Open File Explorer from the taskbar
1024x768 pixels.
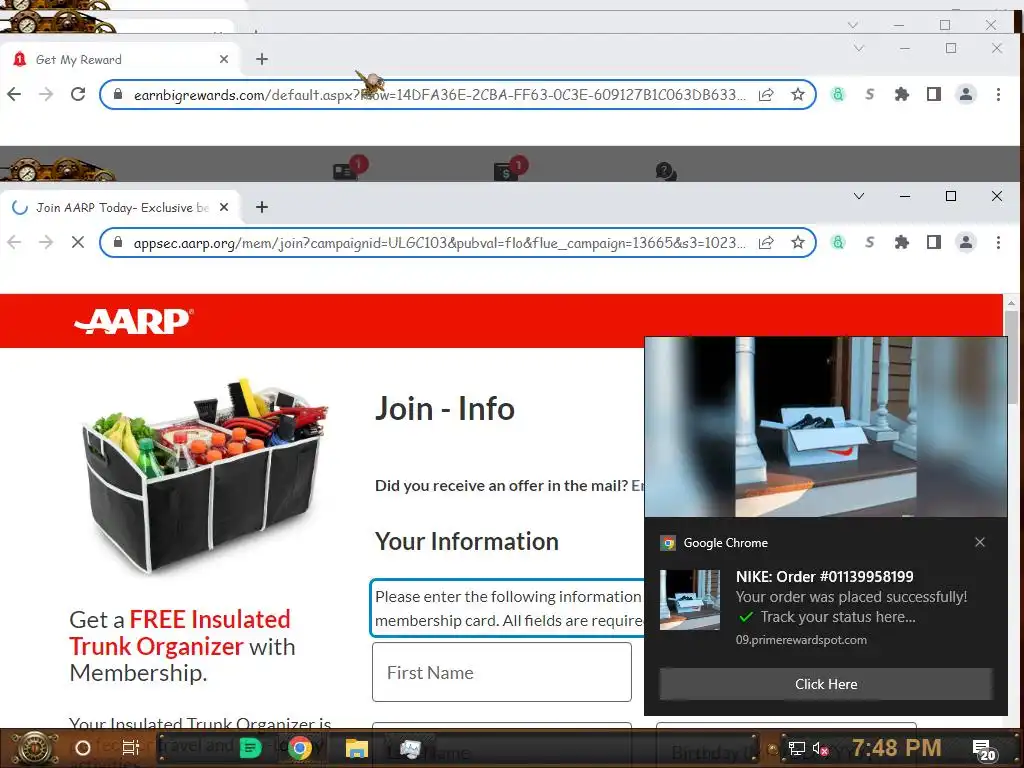pos(357,748)
